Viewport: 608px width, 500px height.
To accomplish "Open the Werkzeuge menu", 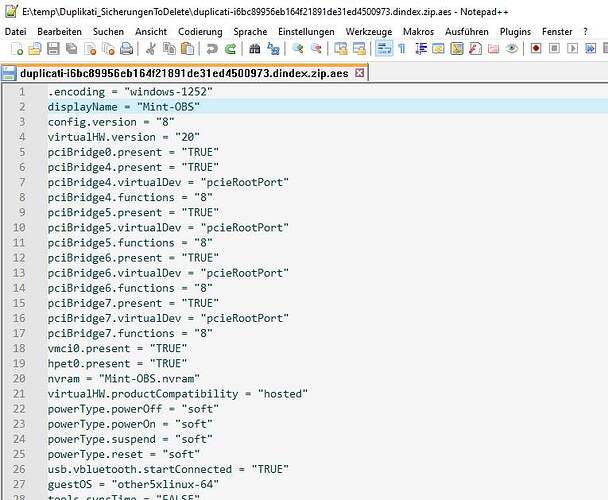I will pos(369,32).
